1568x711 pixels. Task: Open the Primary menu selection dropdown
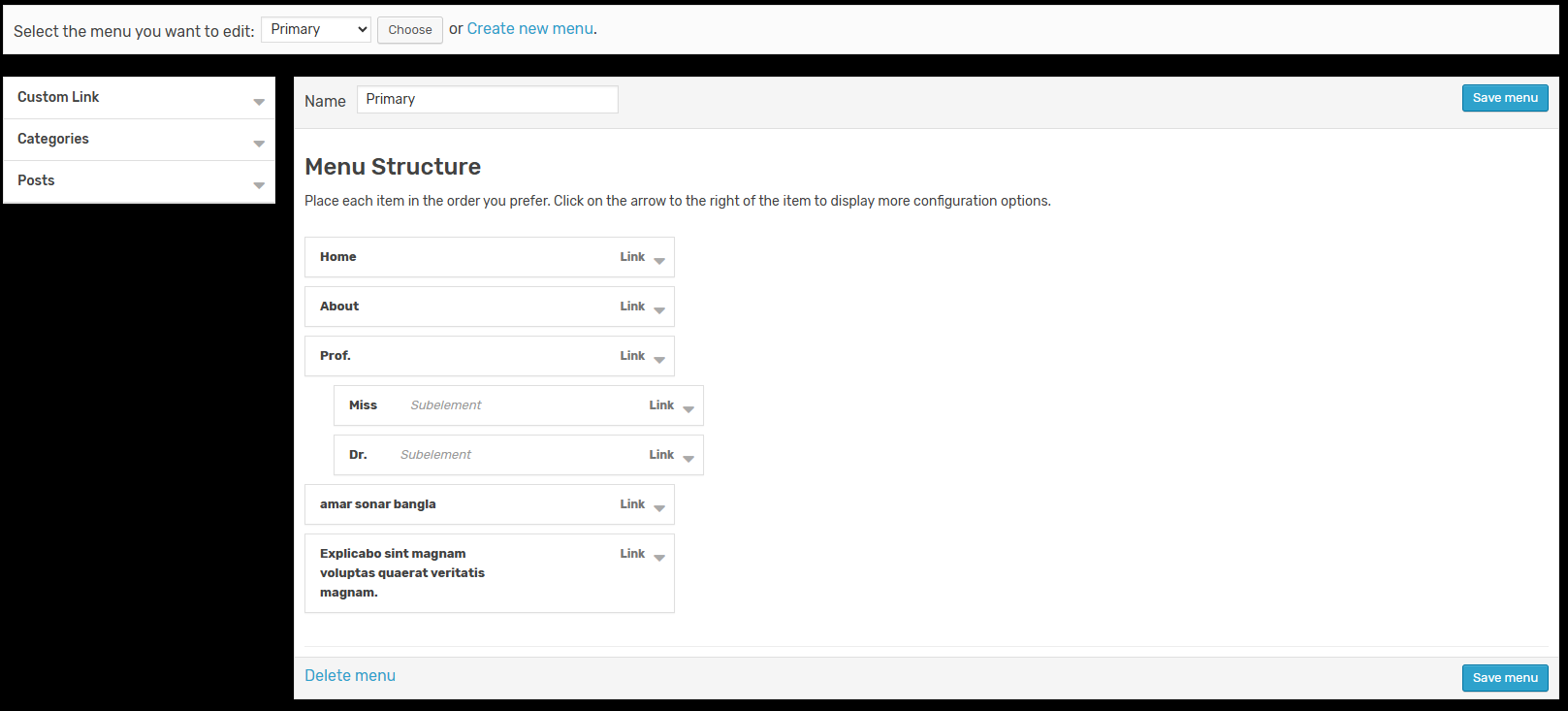[x=316, y=30]
